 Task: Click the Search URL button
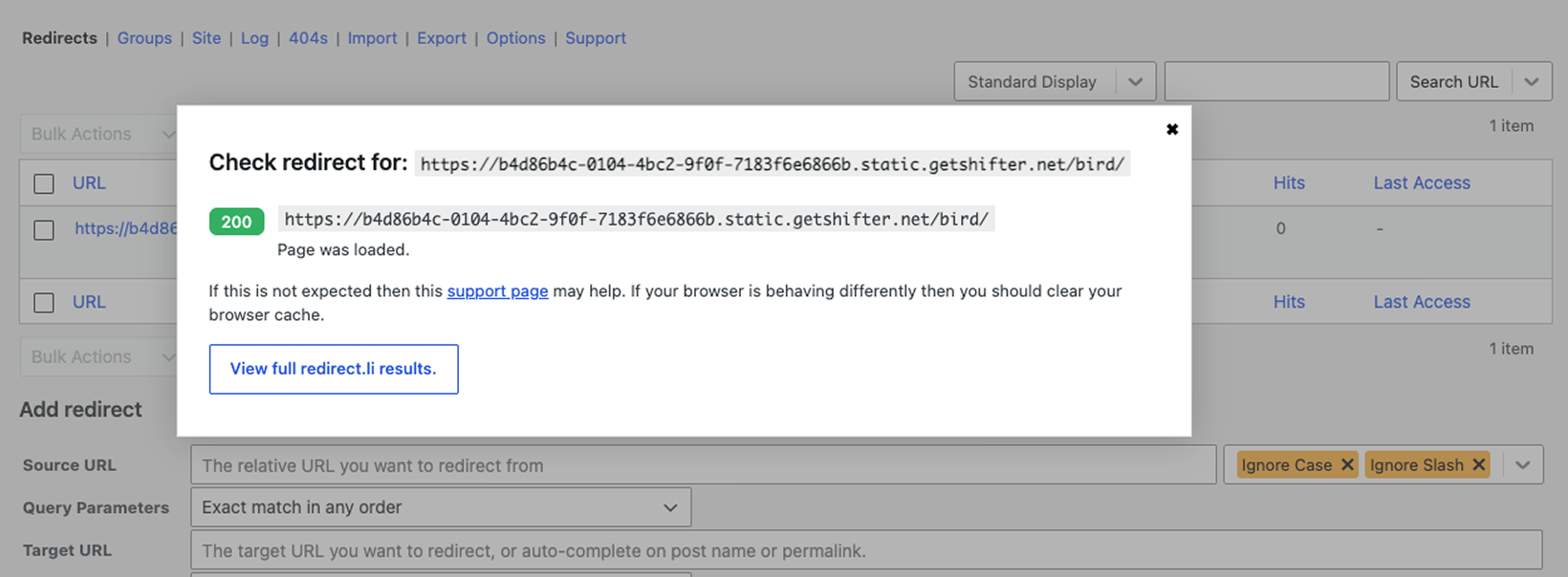point(1454,81)
